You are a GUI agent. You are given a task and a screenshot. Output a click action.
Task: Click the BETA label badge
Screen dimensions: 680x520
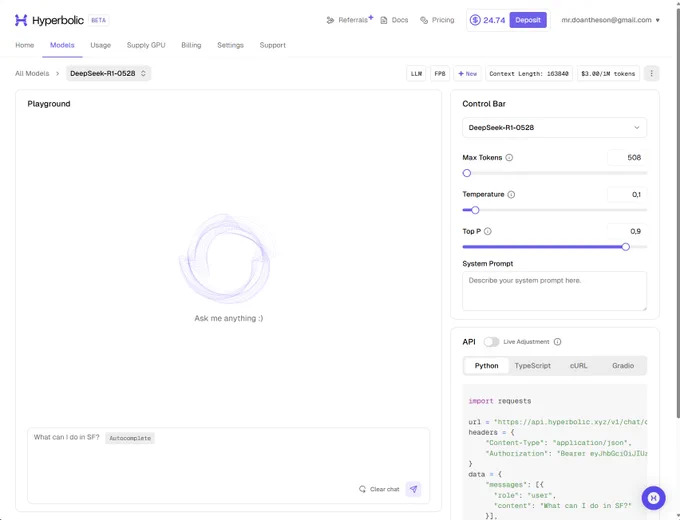click(98, 20)
